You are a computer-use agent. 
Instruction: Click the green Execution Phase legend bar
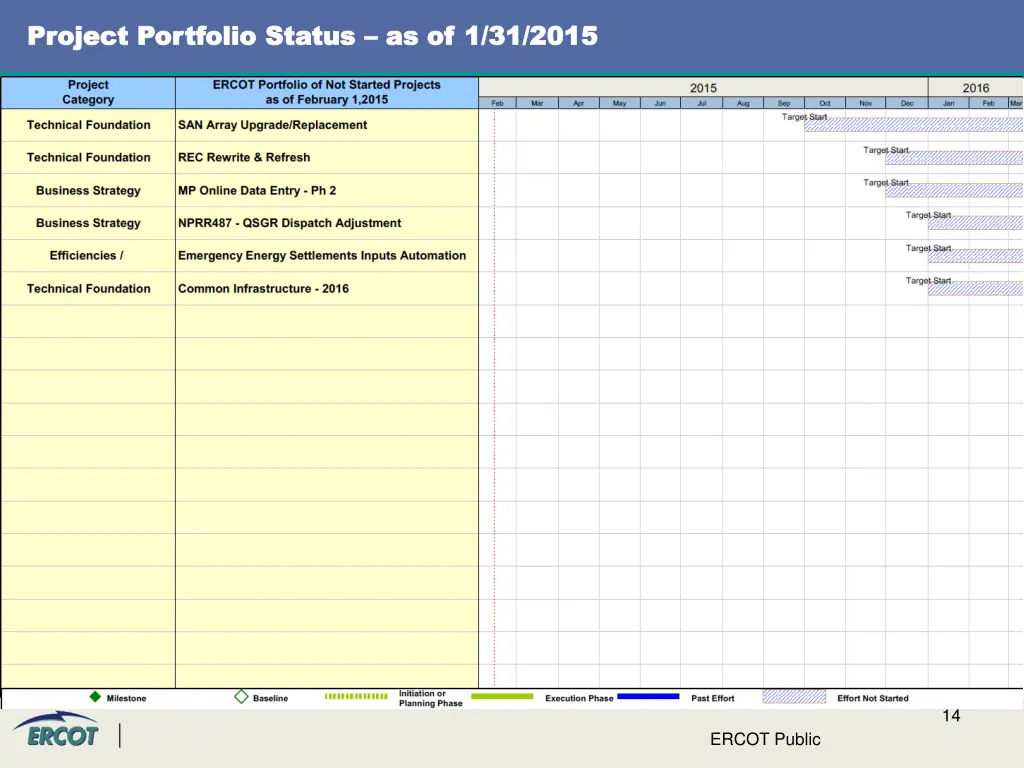pos(502,696)
